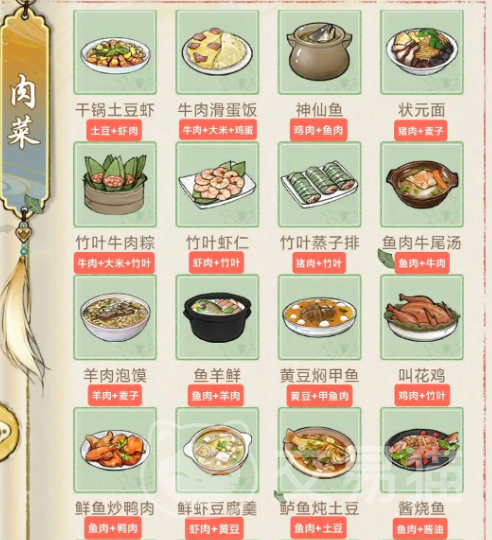The height and width of the screenshot is (540, 492).
Task: Select the 鲜虾豆腐羹 soup icon
Action: tap(217, 450)
